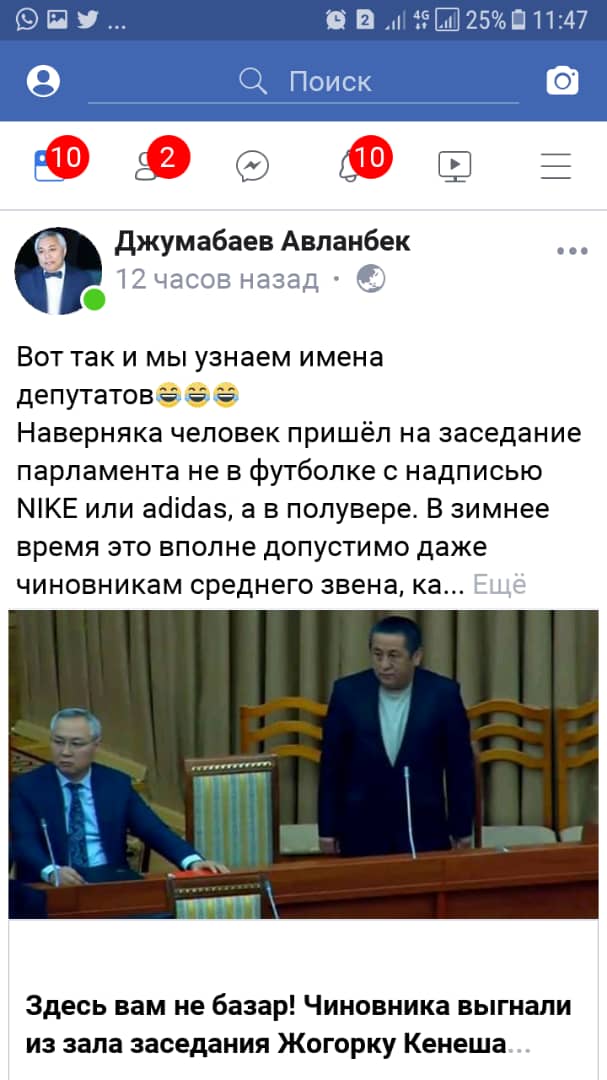The image size is (607, 1080).
Task: Tap the WhatsApp icon in status bar
Action: 27,19
